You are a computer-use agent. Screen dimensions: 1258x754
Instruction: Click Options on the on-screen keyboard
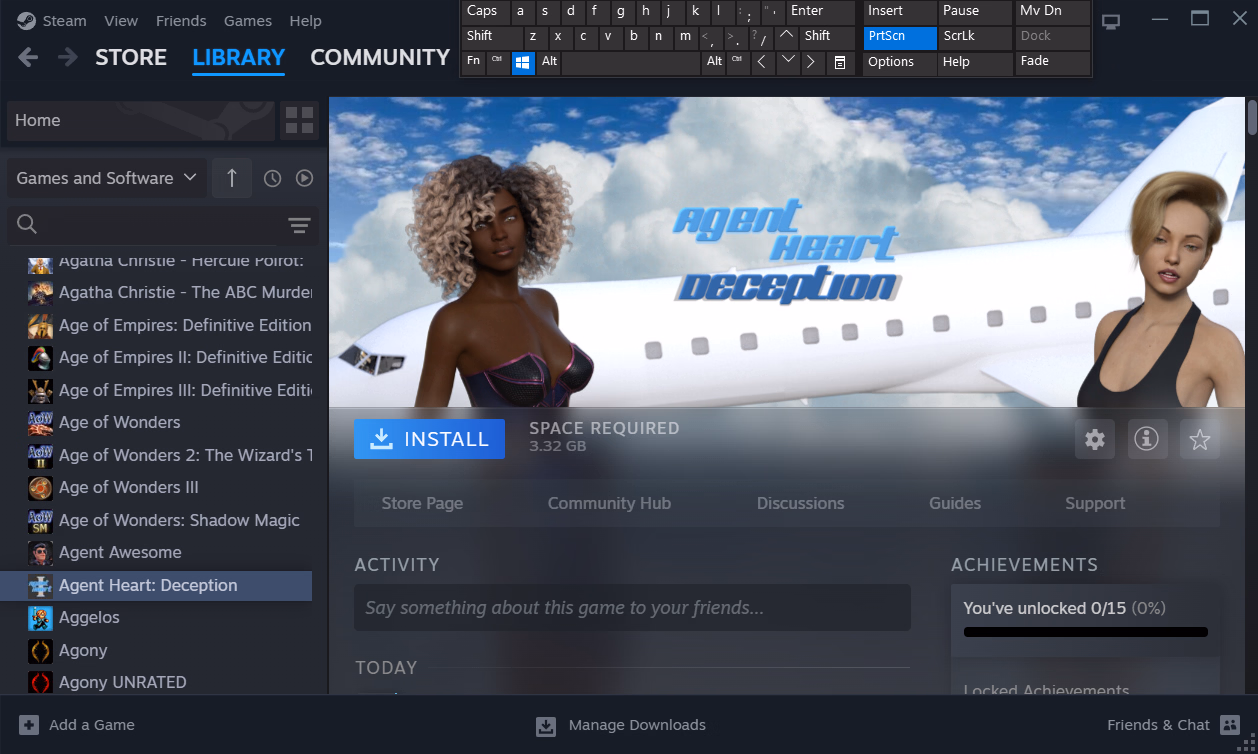click(x=900, y=62)
